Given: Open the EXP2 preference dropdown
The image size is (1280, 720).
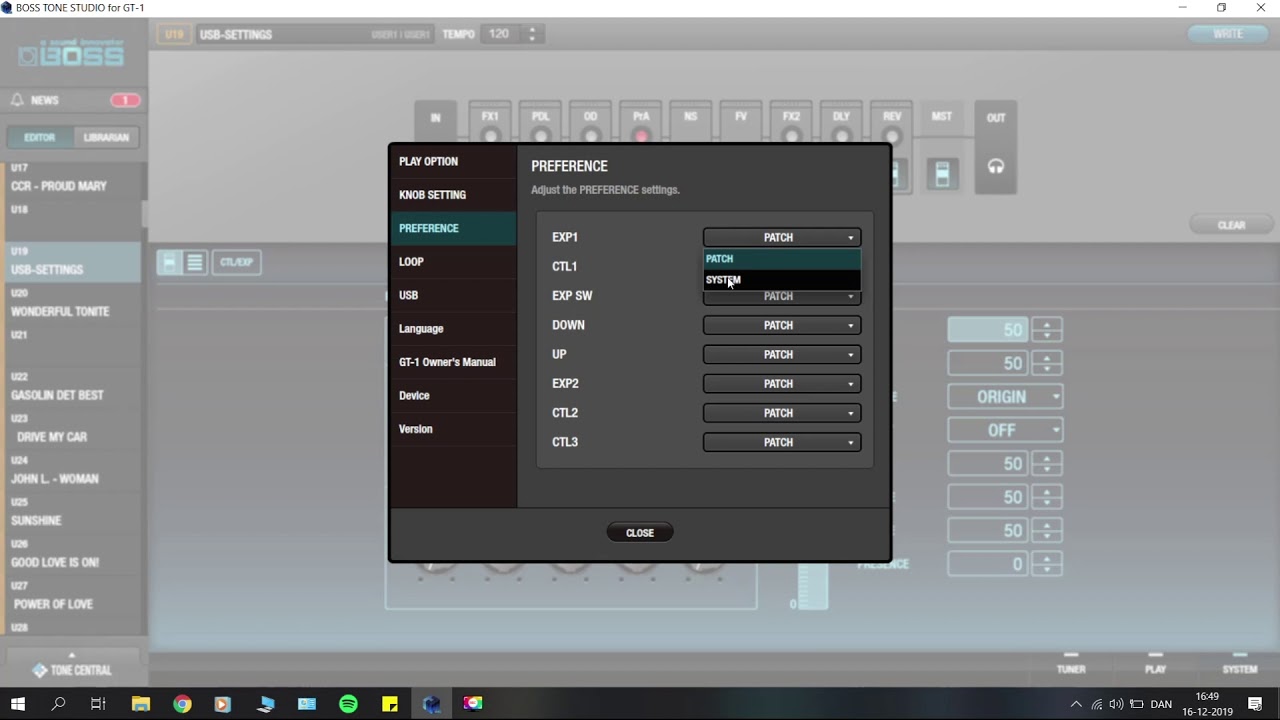Looking at the screenshot, I should [x=781, y=384].
